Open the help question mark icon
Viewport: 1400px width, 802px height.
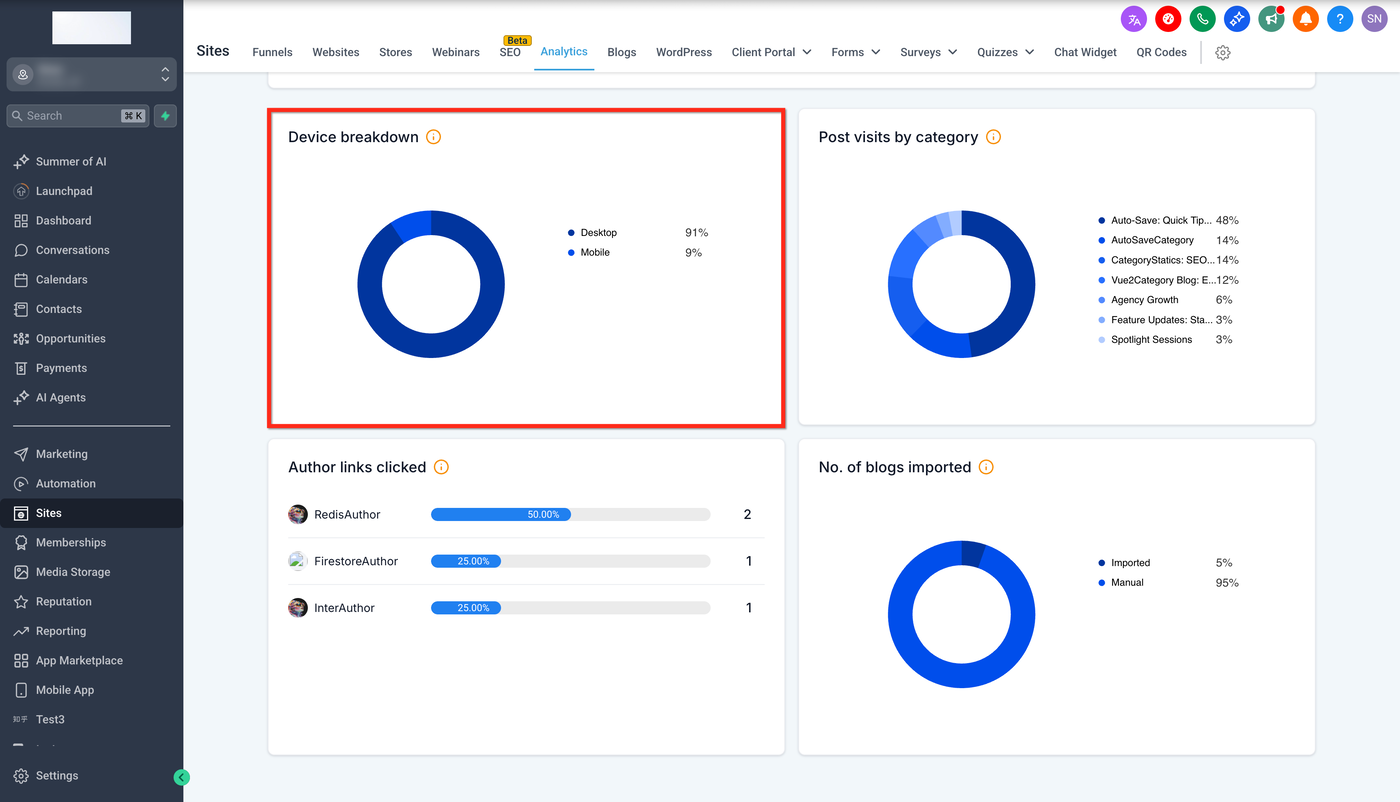tap(1340, 19)
